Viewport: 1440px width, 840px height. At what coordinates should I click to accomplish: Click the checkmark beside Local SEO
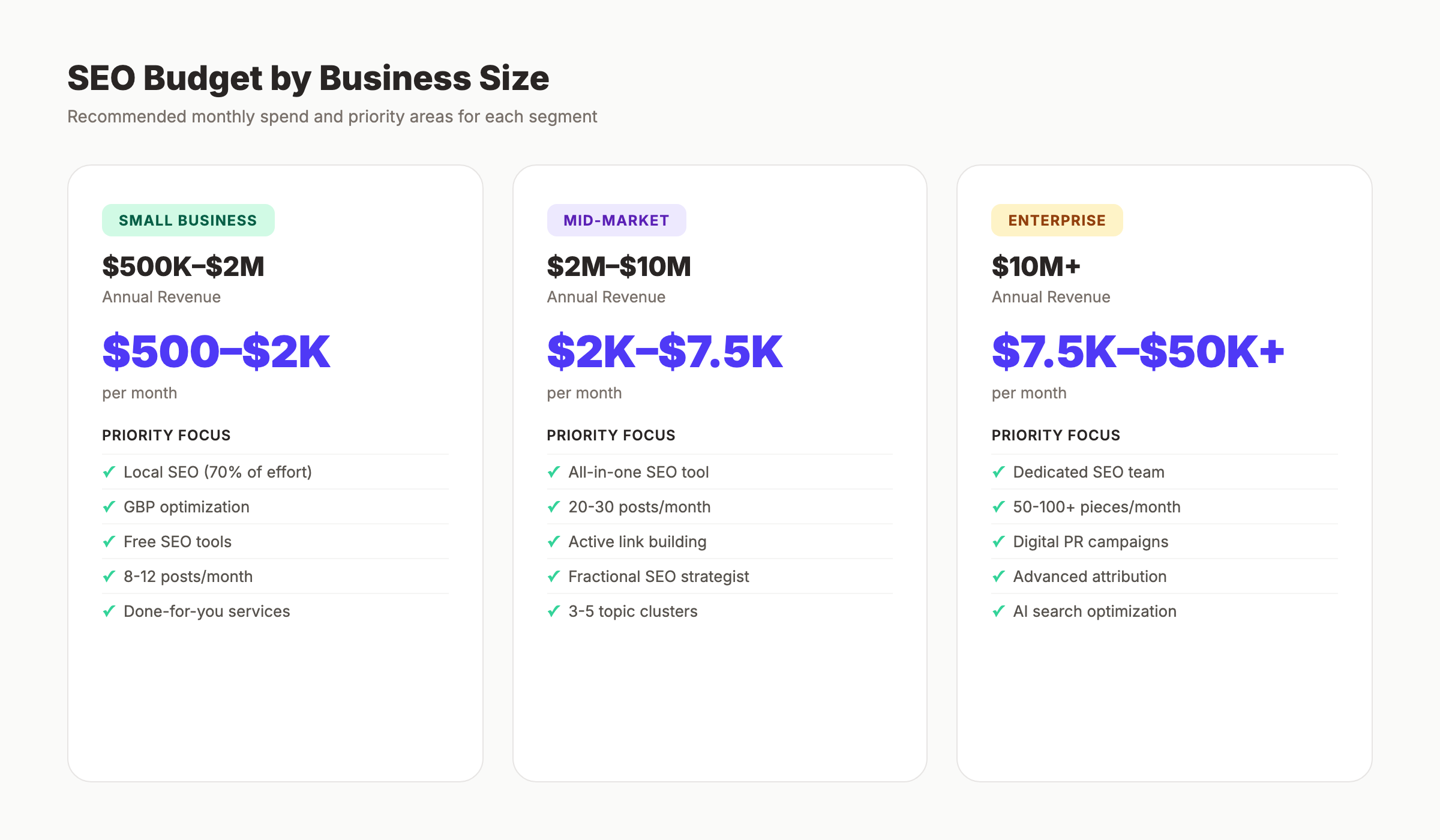point(109,472)
